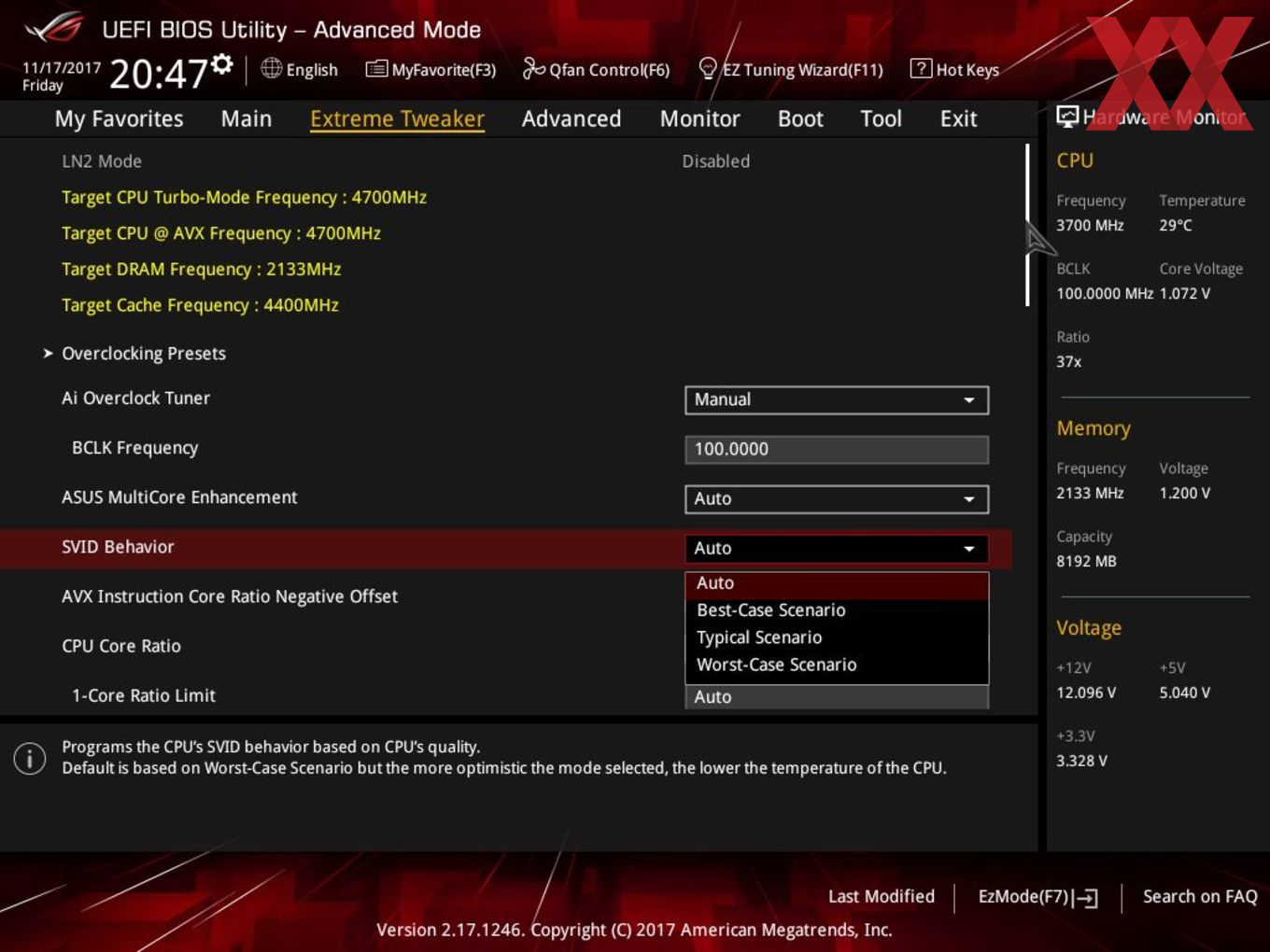The image size is (1270, 952).
Task: Select BCLK Frequency label
Action: coord(134,448)
